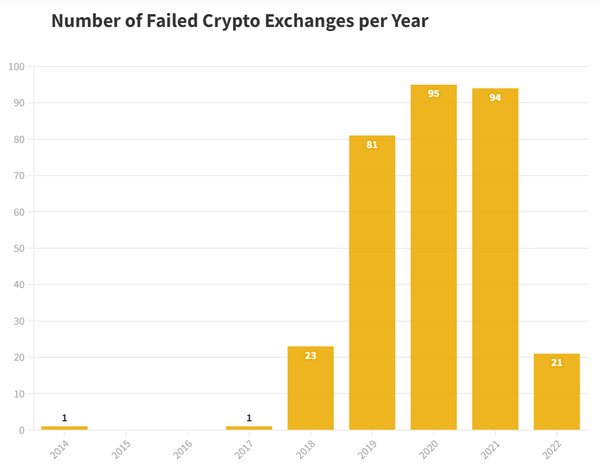Select the small 2014 bar
Screen dimensions: 600x467
pos(64,428)
